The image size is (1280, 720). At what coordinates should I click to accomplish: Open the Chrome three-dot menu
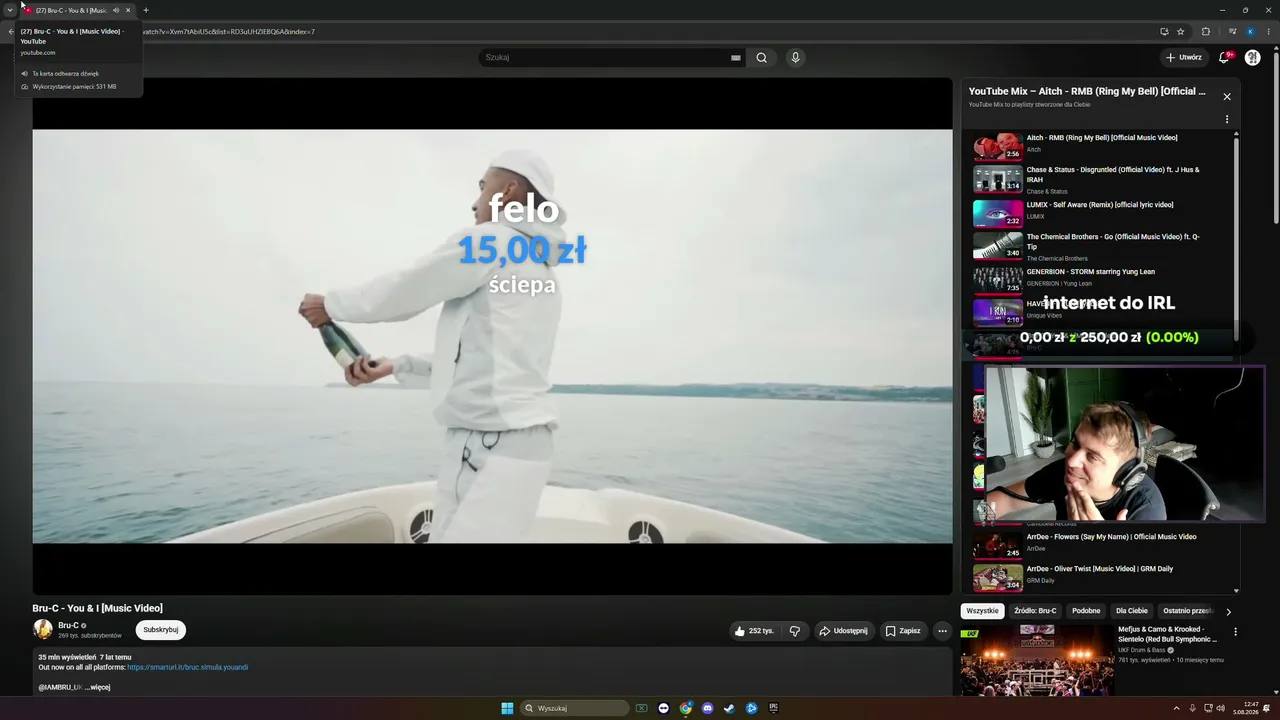click(x=1268, y=32)
